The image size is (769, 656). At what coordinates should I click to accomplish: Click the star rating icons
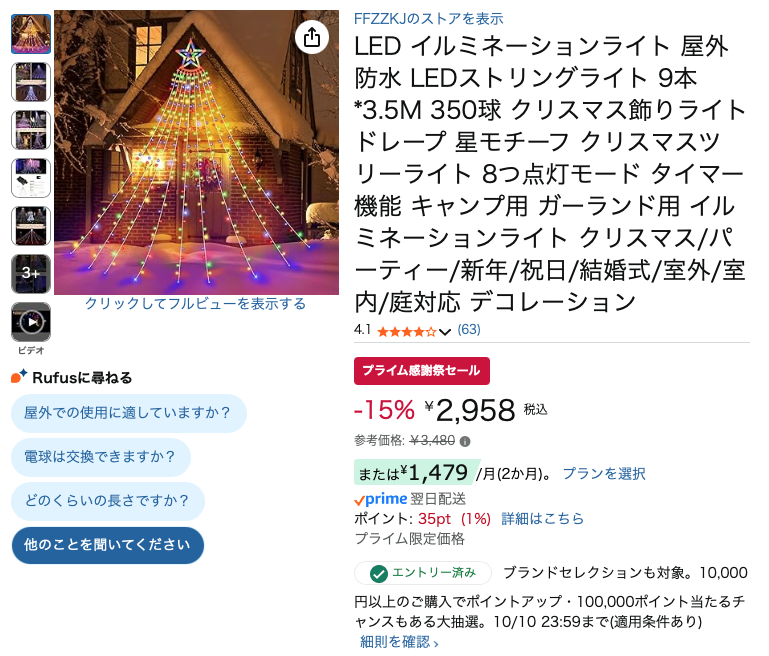[x=407, y=332]
